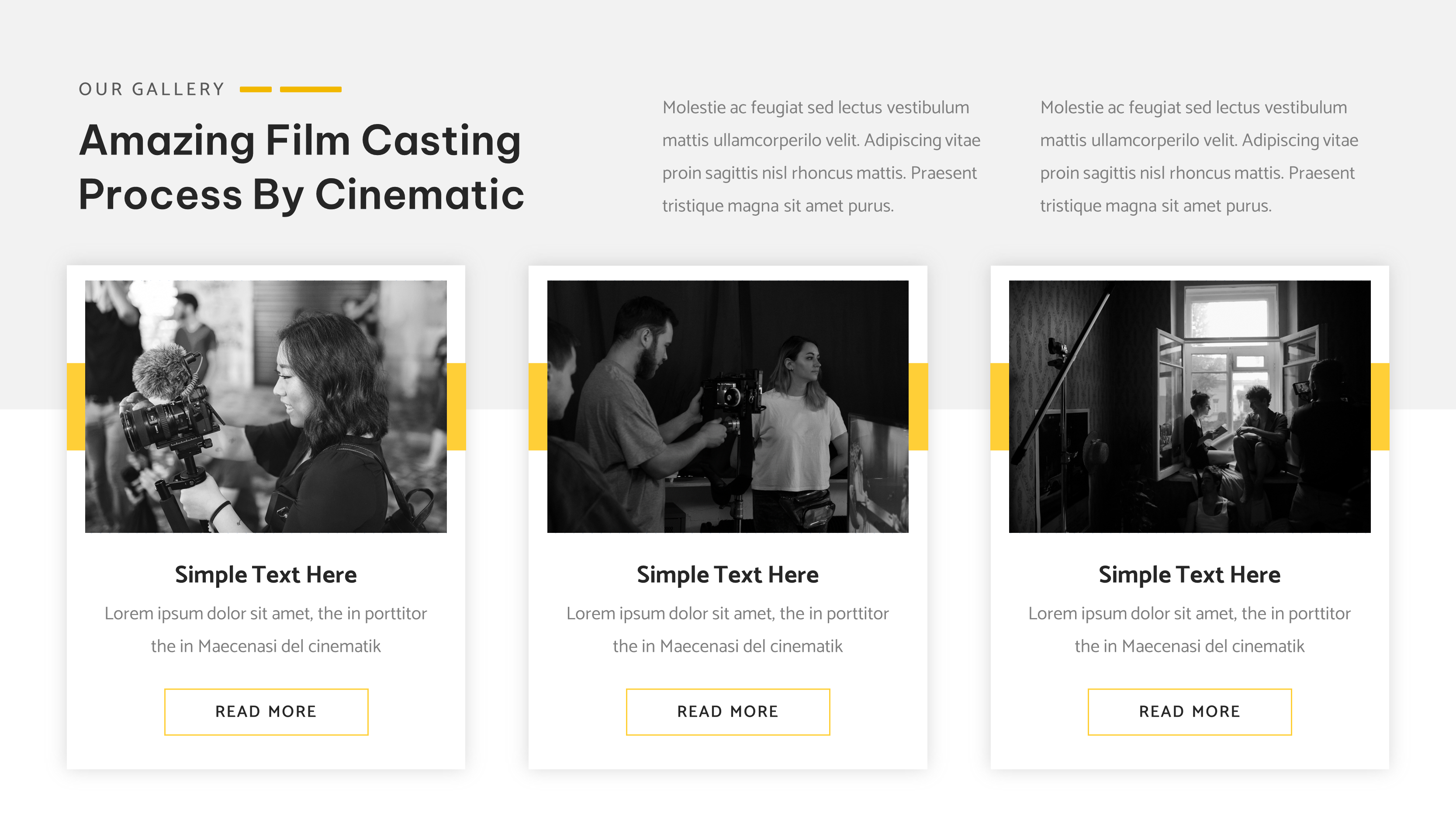Viewport: 1456px width, 819px height.
Task: Click READ MORE on the first card
Action: (x=266, y=712)
